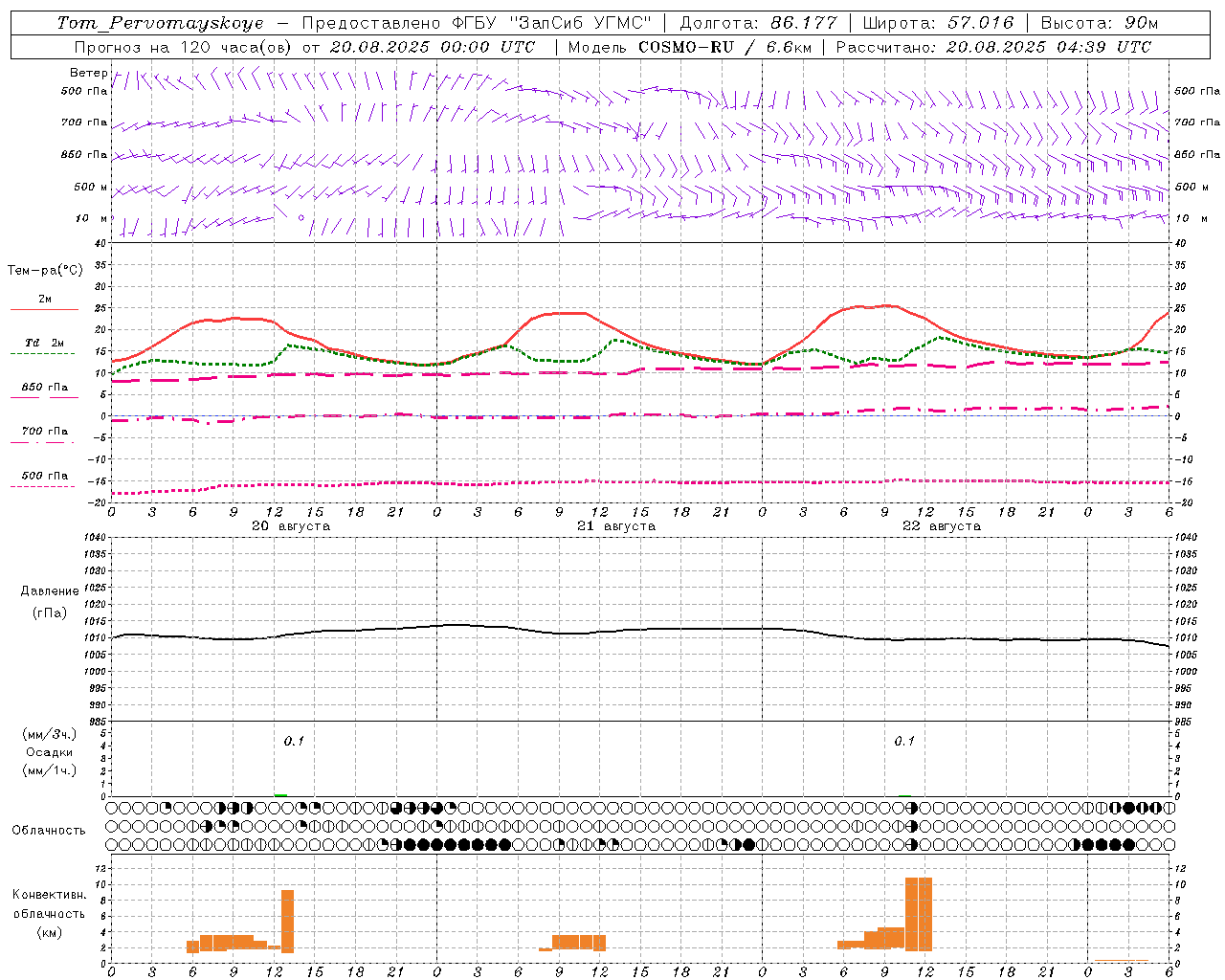Click the 0.1 precipitation value above 22 августа
The height and width of the screenshot is (980, 1225).
[904, 741]
